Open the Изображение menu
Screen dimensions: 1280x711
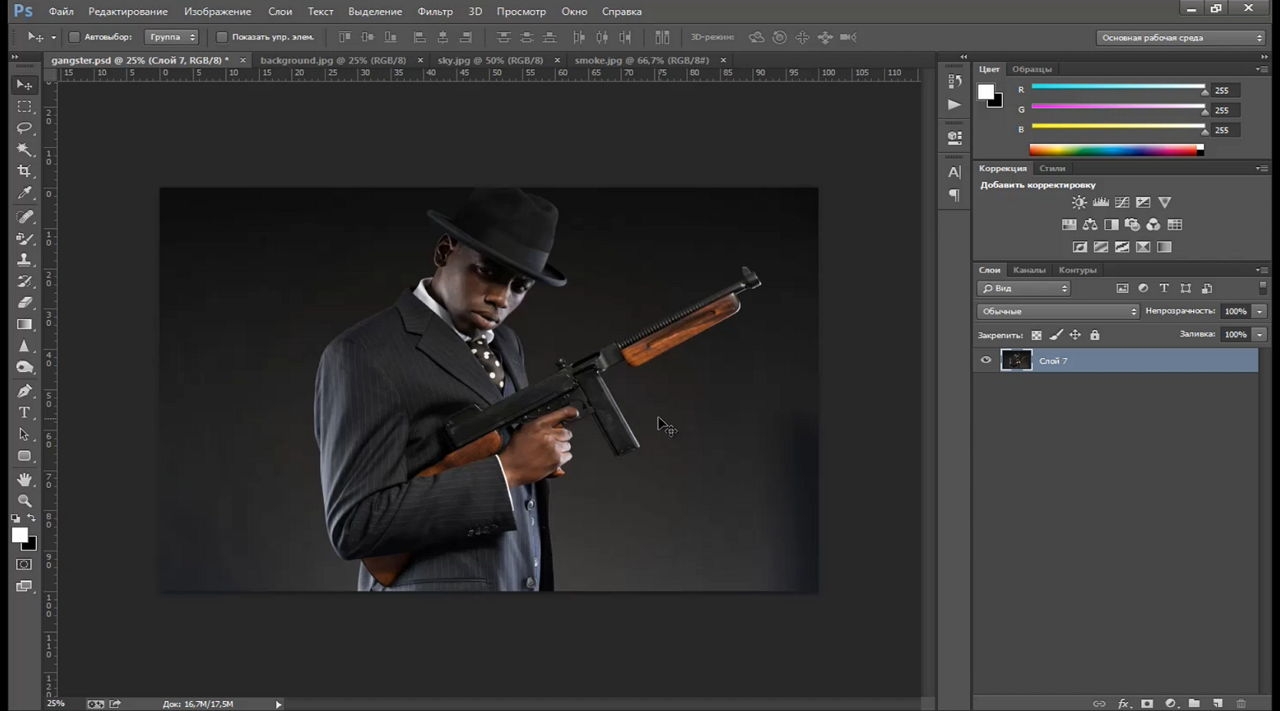pyautogui.click(x=217, y=11)
